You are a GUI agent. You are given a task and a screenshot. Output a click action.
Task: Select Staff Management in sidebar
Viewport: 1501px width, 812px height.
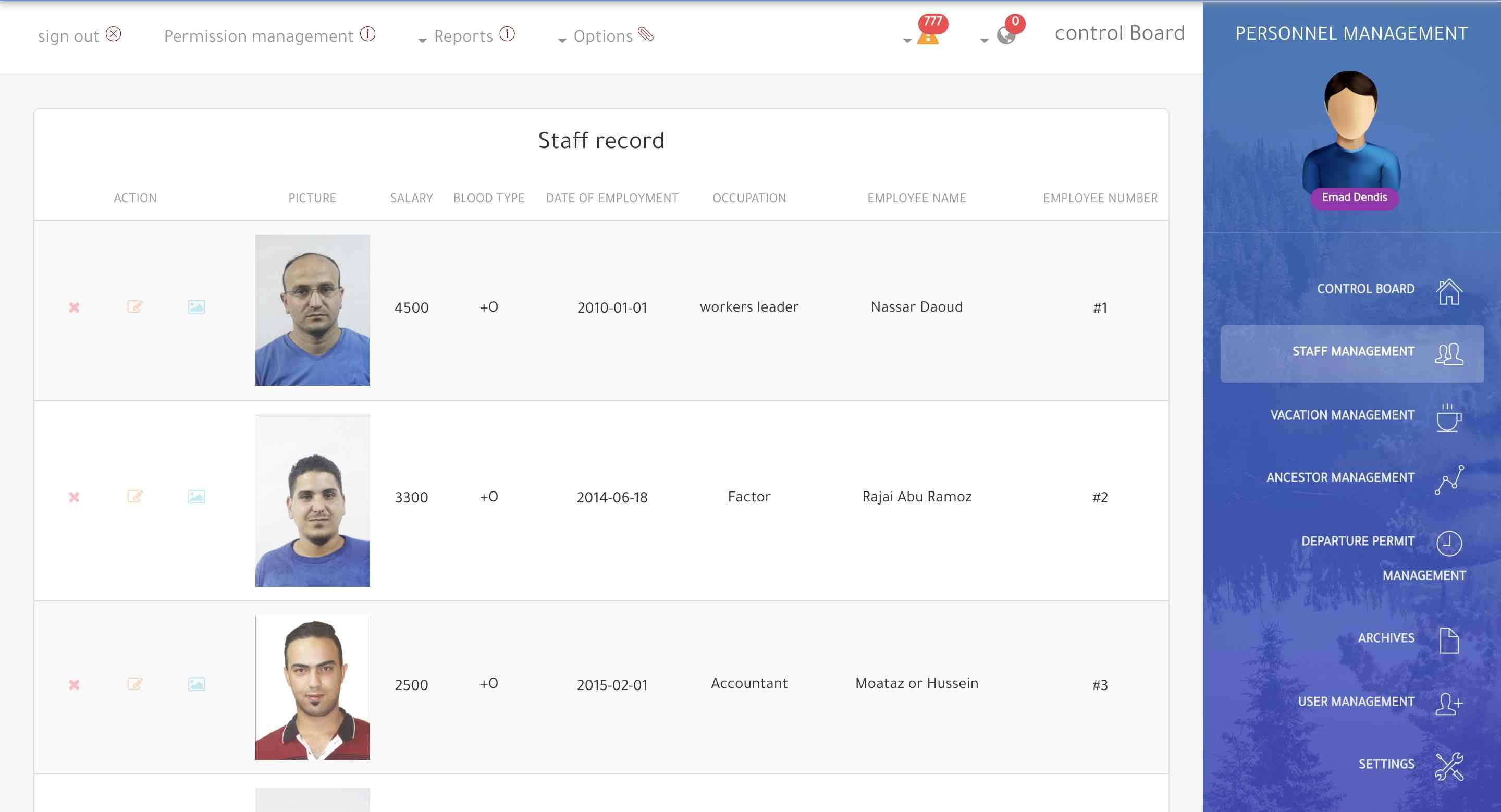click(1352, 353)
